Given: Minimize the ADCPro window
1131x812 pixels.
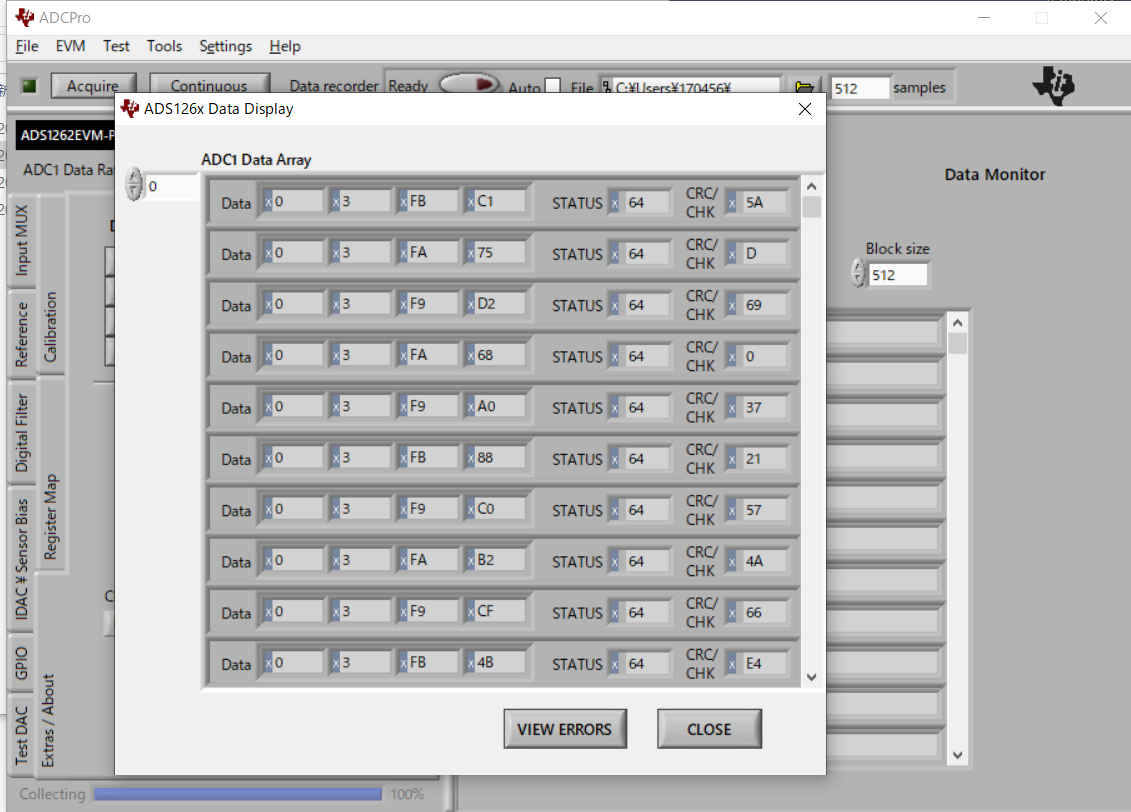Looking at the screenshot, I should point(984,18).
